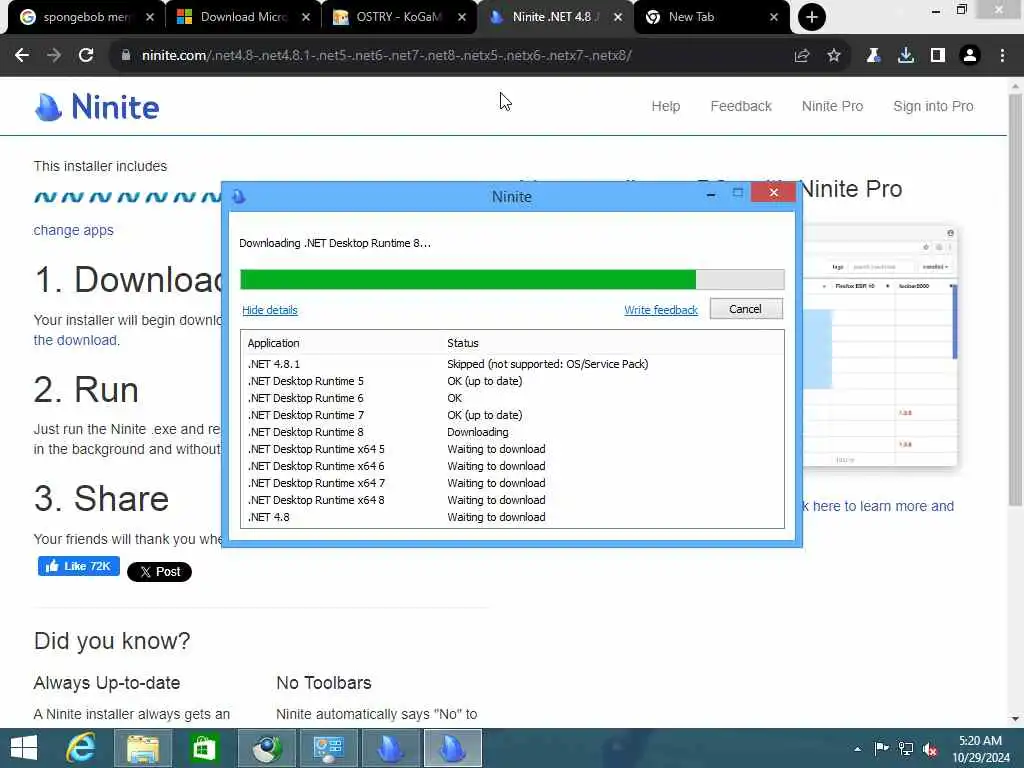This screenshot has width=1024, height=768.
Task: View site info via the padlock icon
Action: coord(126,56)
